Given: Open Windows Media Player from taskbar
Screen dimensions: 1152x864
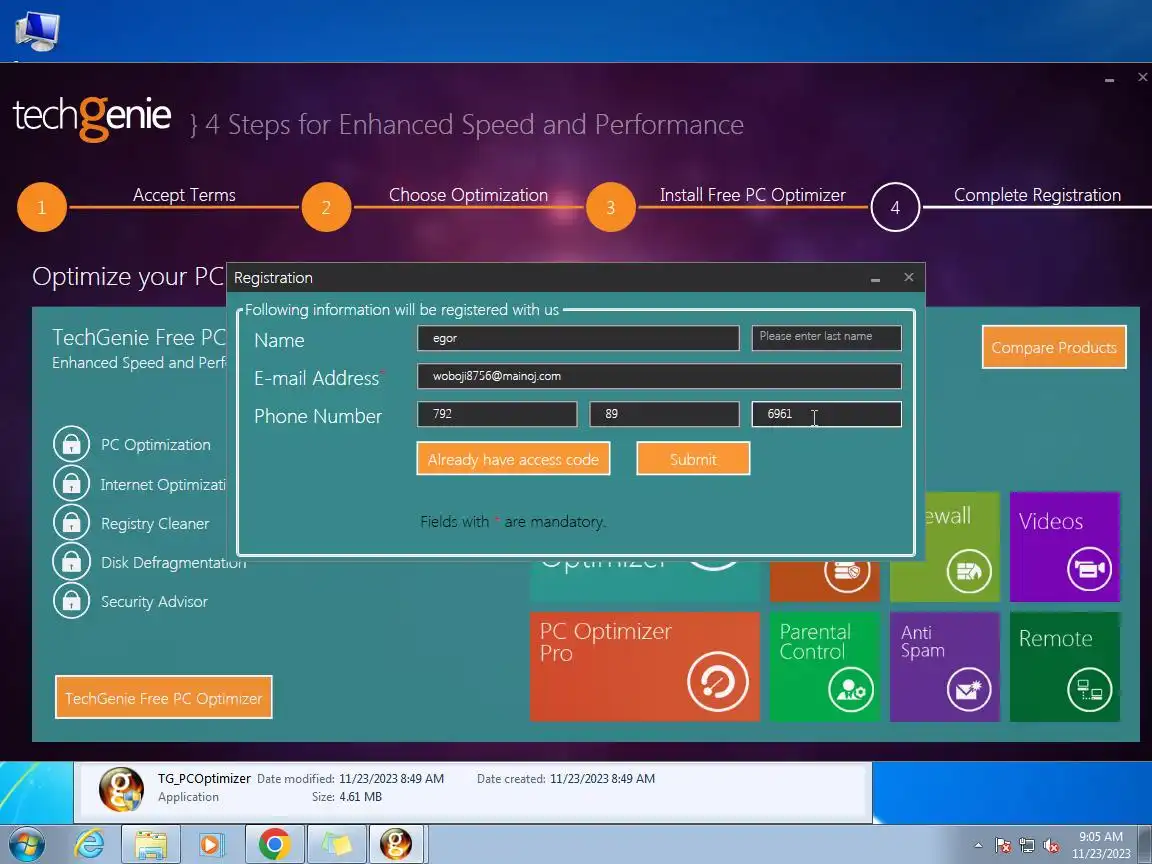Looking at the screenshot, I should point(211,845).
